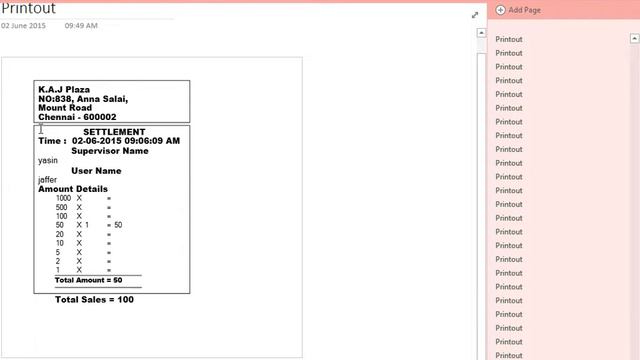Click the Mount Road line
The width and height of the screenshot is (640, 360).
click(65, 108)
